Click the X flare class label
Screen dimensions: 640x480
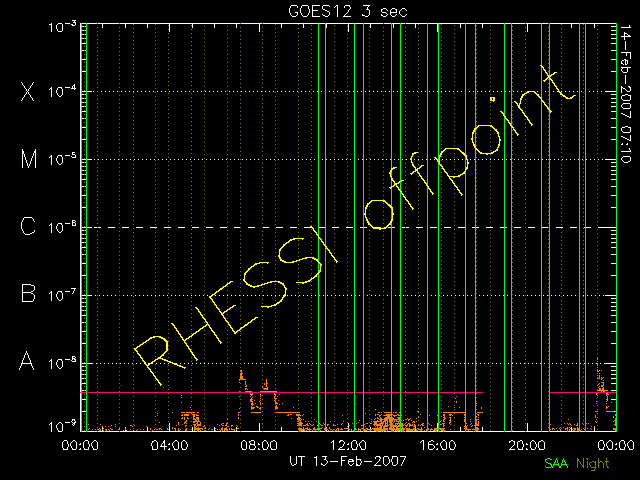pos(27,92)
